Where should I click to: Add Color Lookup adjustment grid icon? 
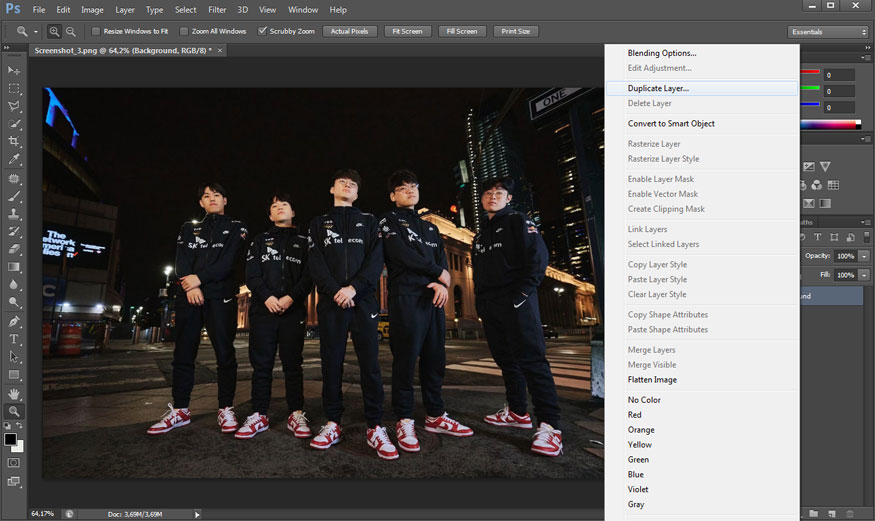click(x=833, y=185)
